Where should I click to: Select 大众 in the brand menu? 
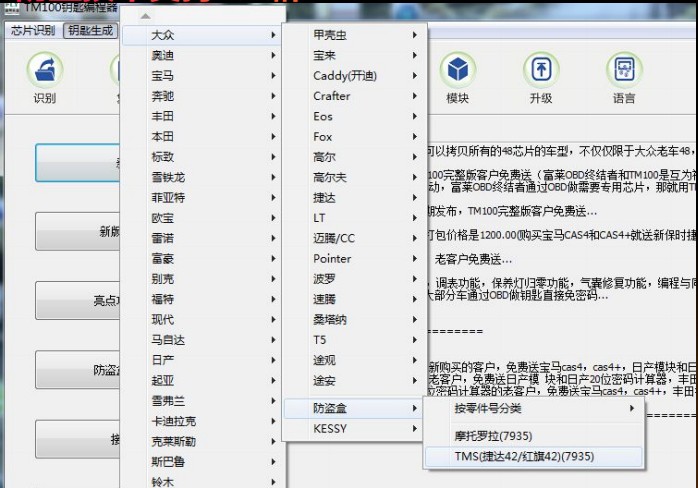click(201, 35)
